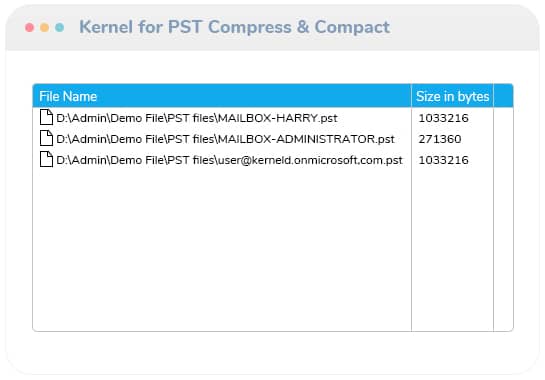Click the red window dot

tap(30, 27)
